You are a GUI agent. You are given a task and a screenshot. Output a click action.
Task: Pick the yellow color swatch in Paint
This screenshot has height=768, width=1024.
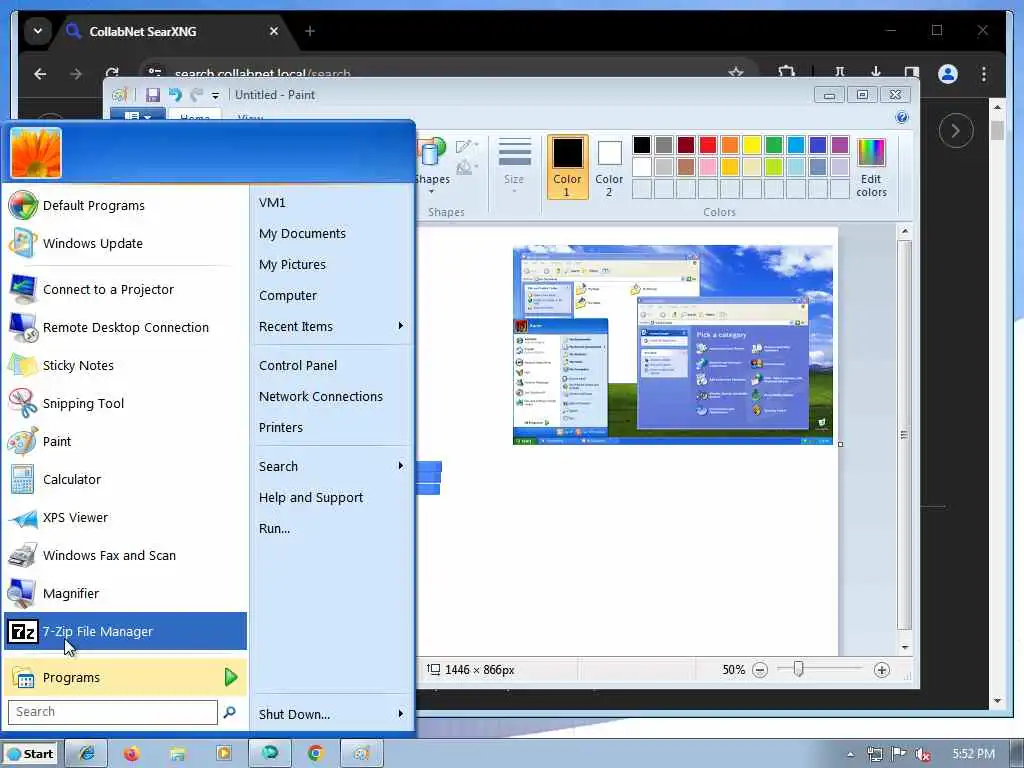pos(752,144)
